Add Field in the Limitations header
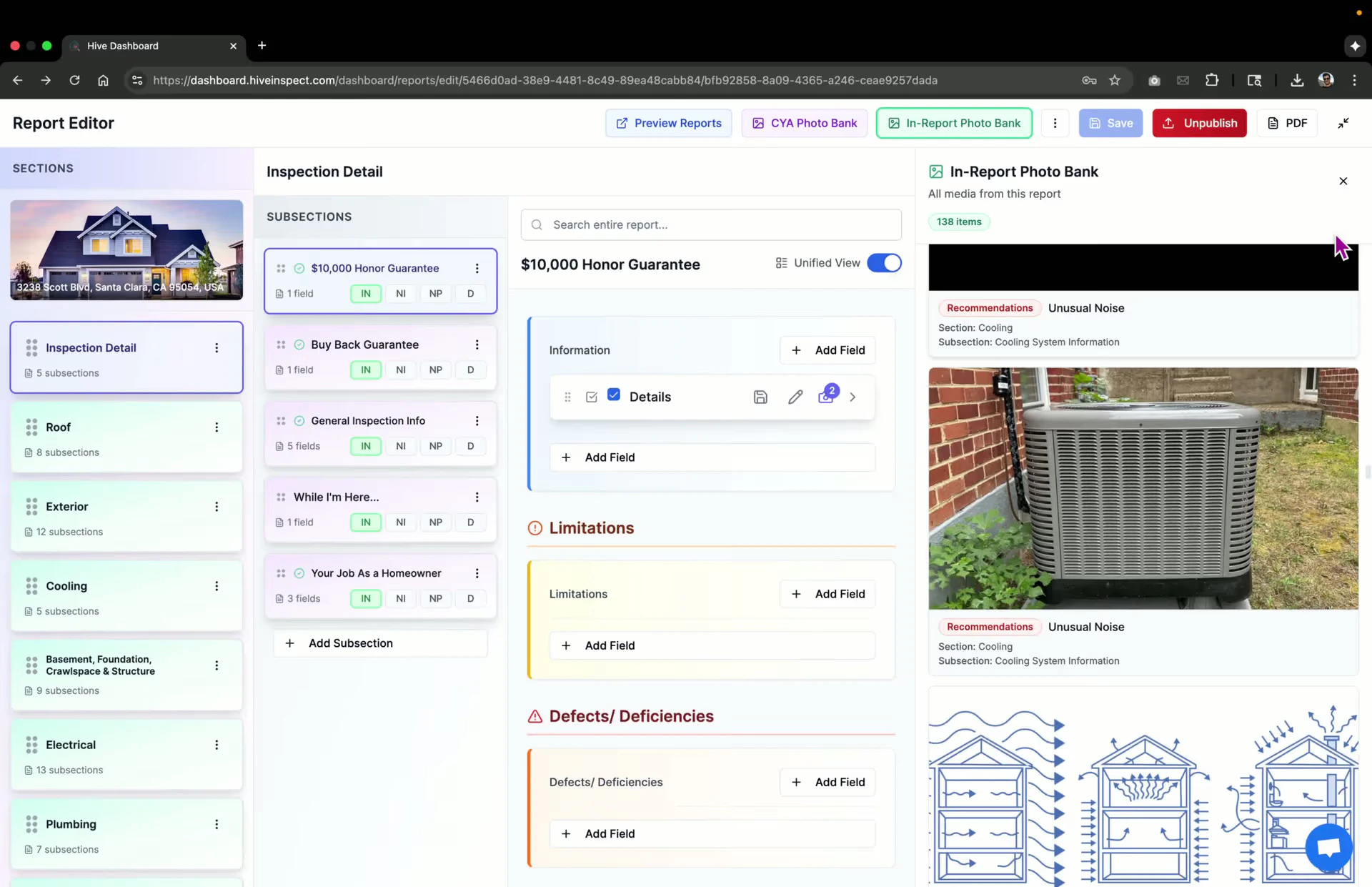The height and width of the screenshot is (887, 1372). click(827, 594)
